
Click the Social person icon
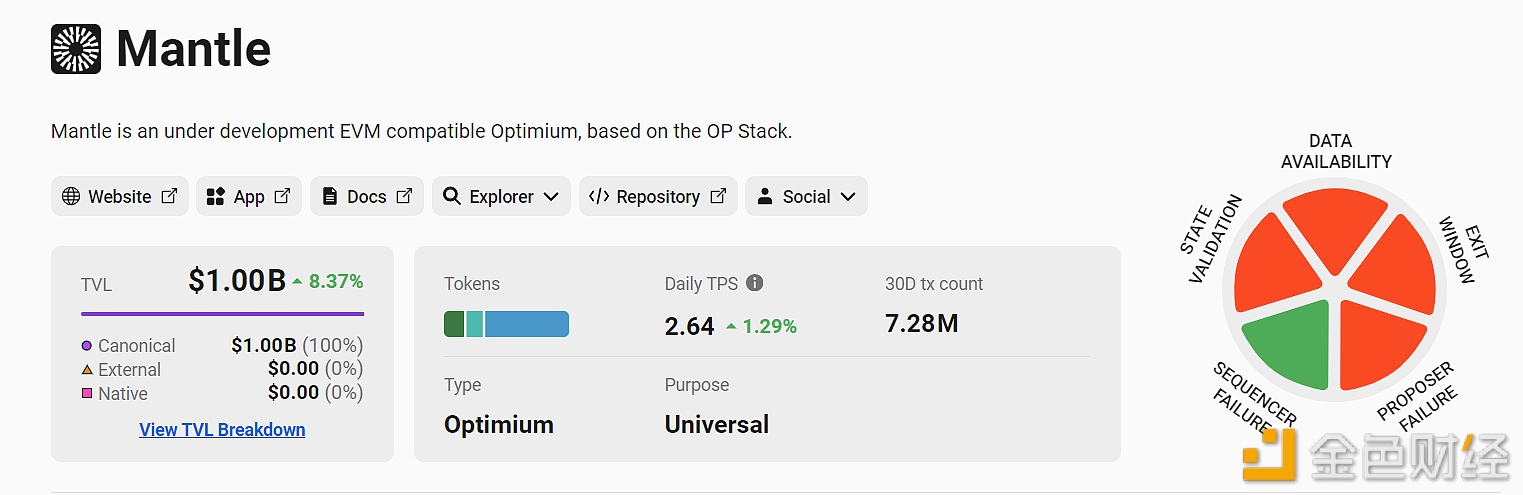tap(765, 197)
